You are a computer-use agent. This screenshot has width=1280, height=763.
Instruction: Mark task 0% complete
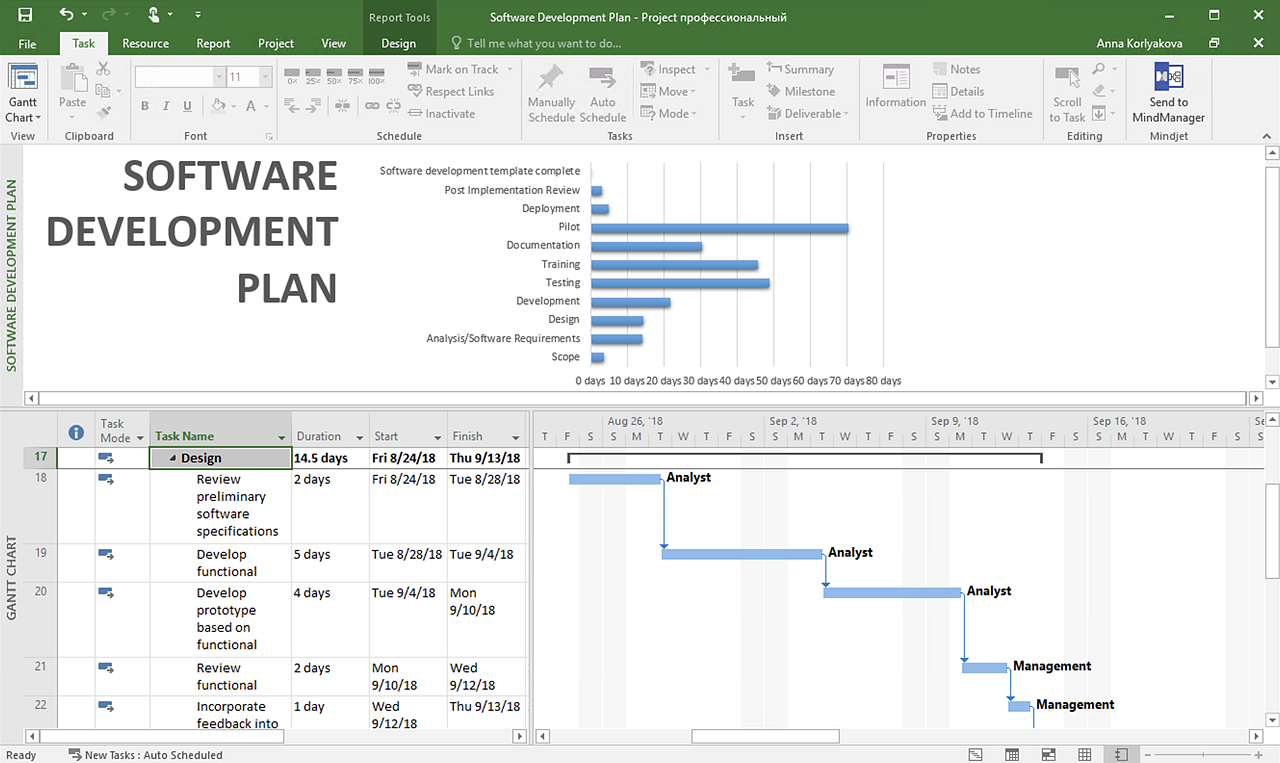(293, 76)
